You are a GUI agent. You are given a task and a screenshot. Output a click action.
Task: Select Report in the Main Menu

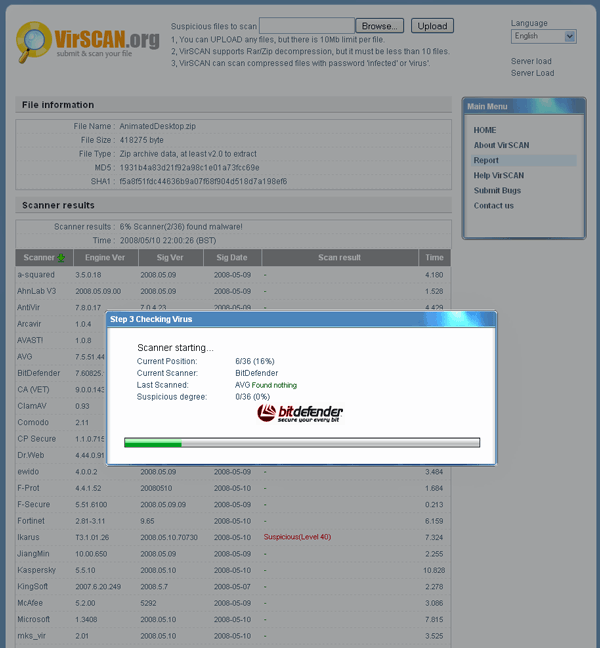524,160
